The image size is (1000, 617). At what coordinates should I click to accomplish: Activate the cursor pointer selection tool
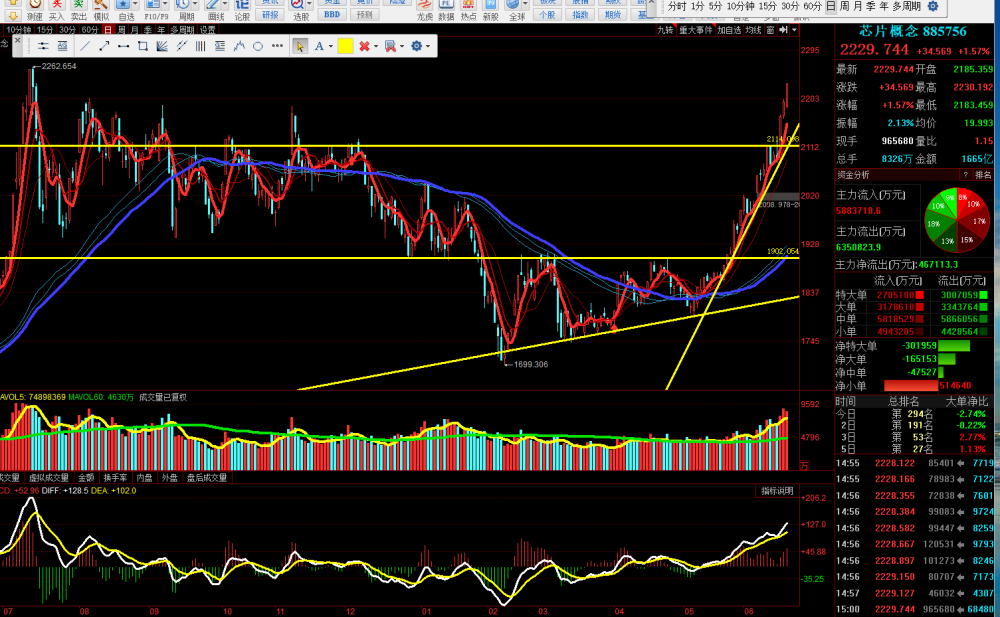click(x=299, y=46)
